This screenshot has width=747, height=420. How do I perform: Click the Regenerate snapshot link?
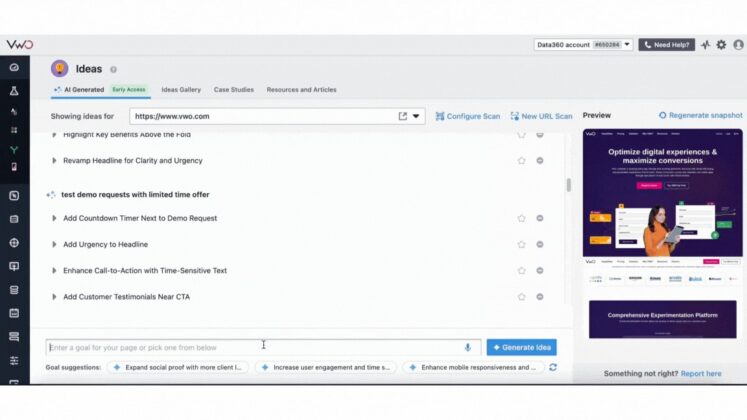[700, 116]
